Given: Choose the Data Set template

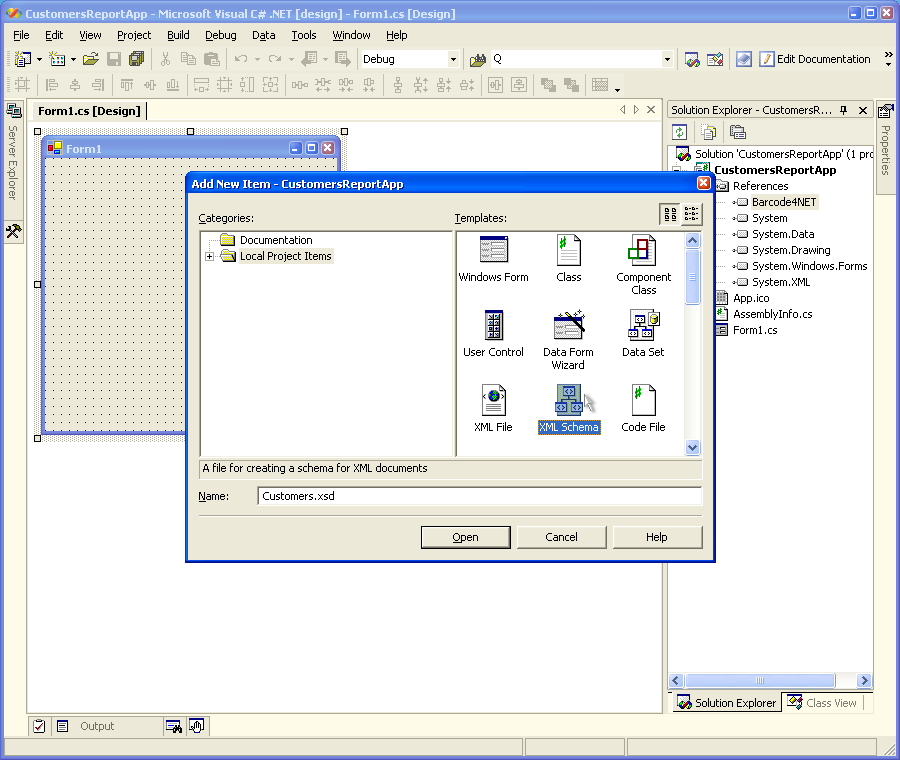Looking at the screenshot, I should [x=643, y=327].
